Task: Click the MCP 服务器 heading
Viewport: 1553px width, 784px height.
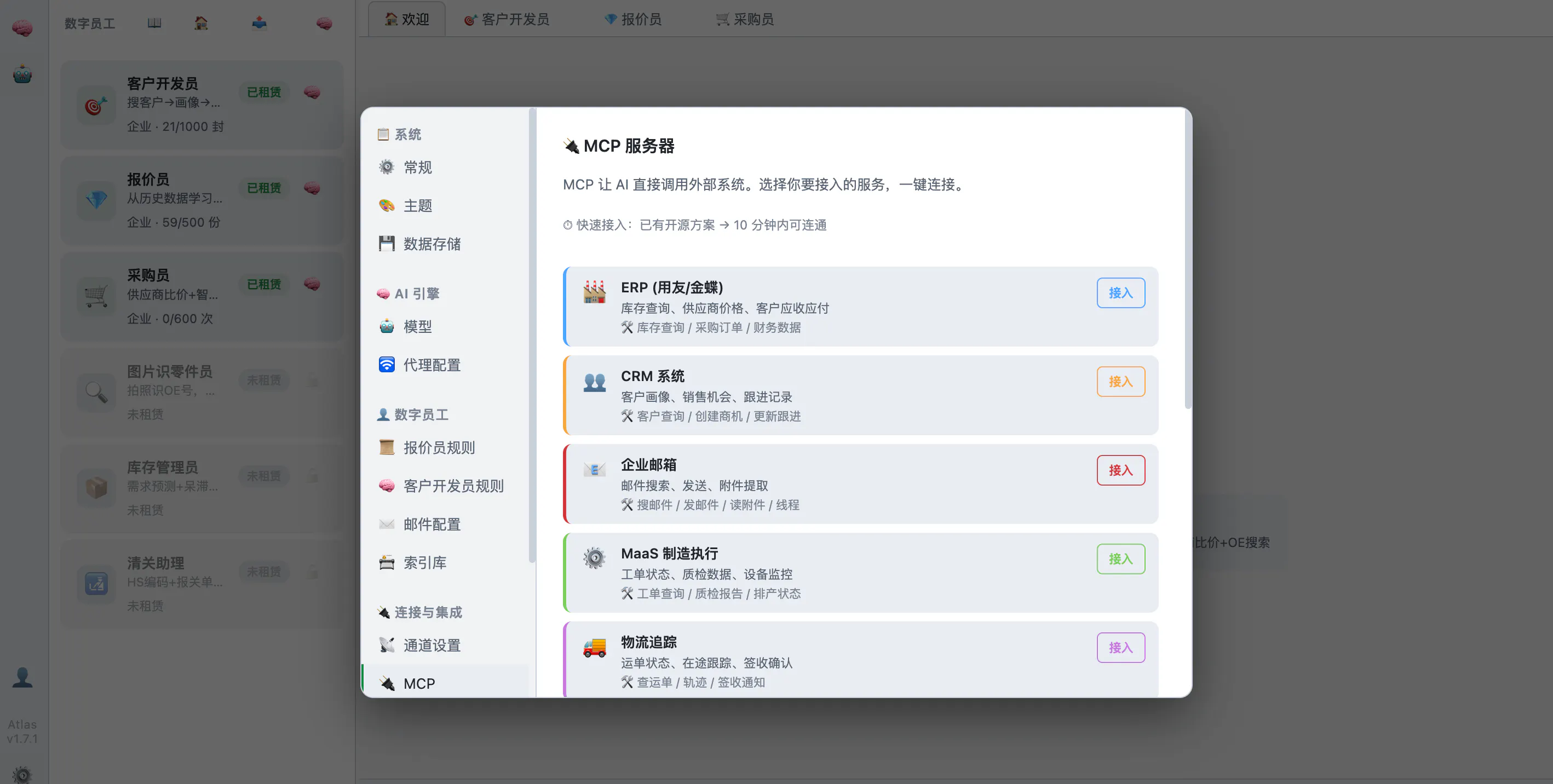Action: click(619, 146)
